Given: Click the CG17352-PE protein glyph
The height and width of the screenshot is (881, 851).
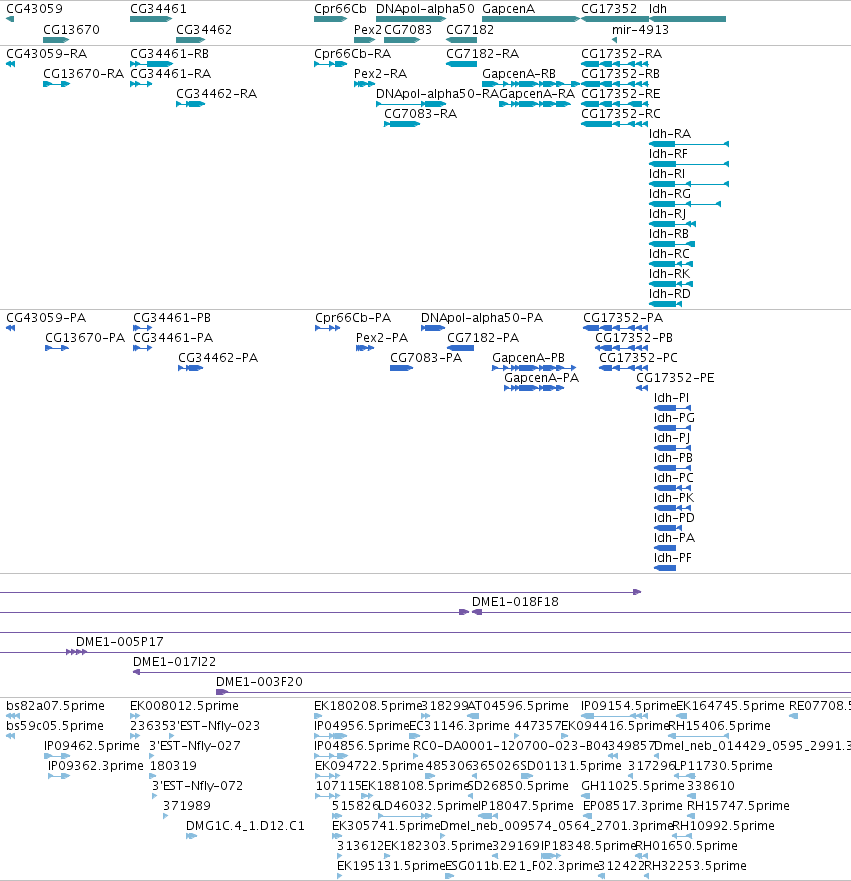Looking at the screenshot, I should (x=642, y=388).
